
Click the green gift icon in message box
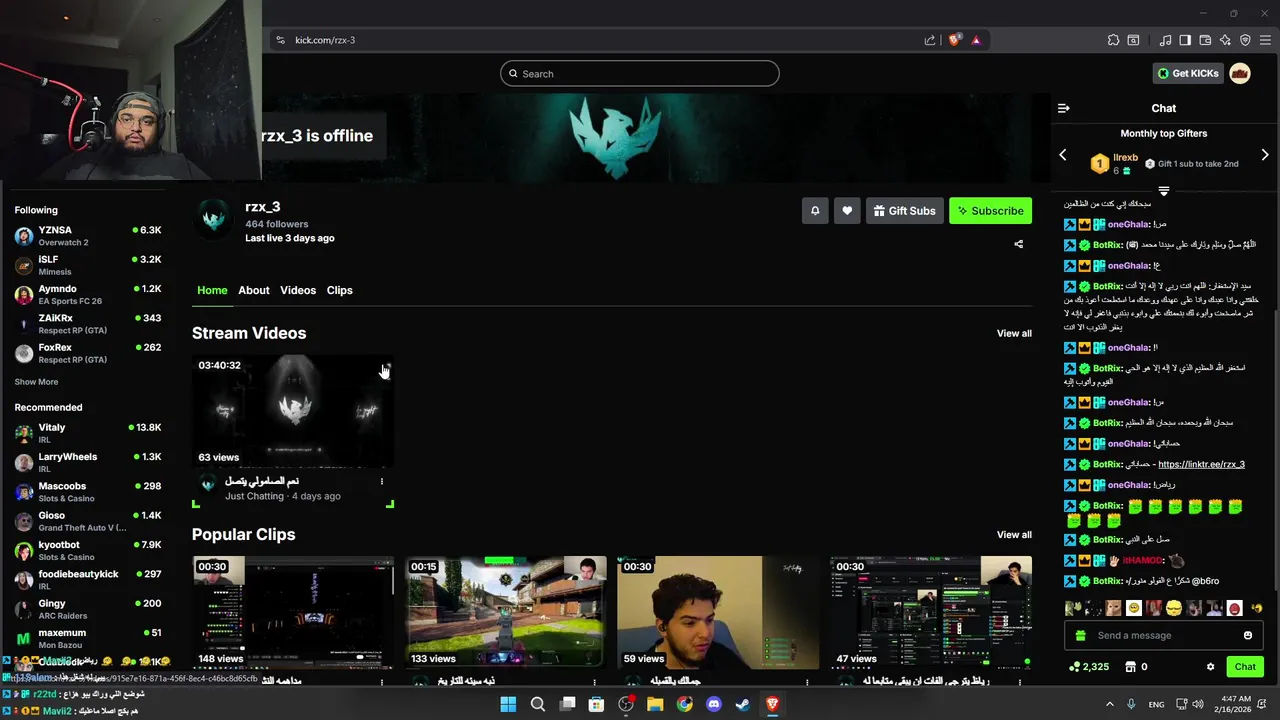click(x=1080, y=636)
